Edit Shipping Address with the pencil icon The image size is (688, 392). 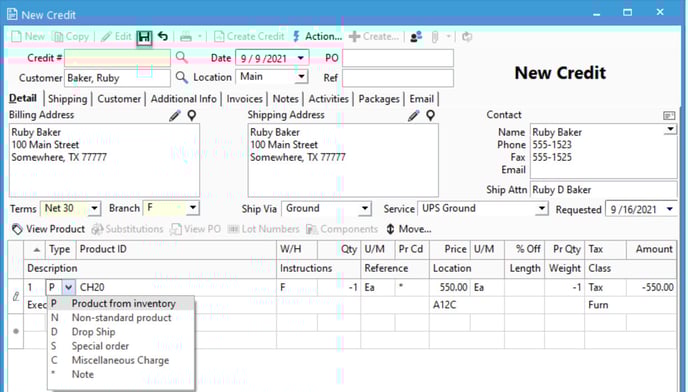point(413,115)
